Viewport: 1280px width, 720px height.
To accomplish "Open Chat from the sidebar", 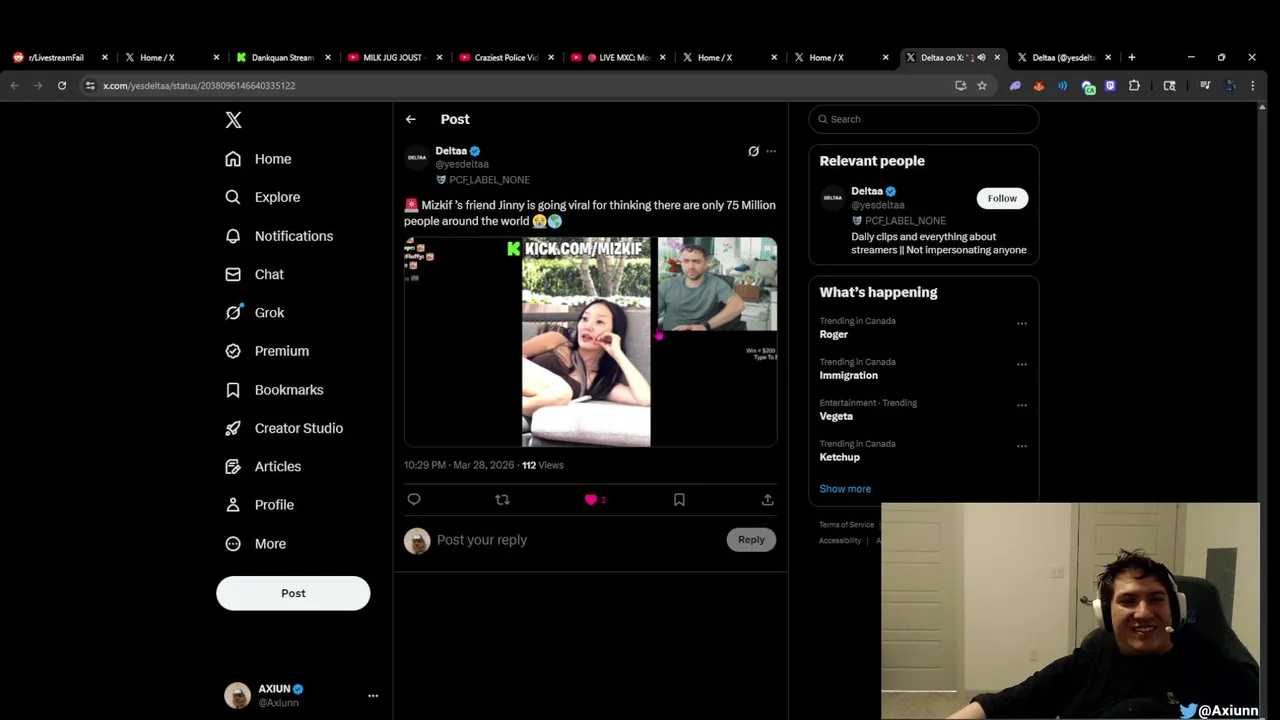I will click(x=254, y=274).
